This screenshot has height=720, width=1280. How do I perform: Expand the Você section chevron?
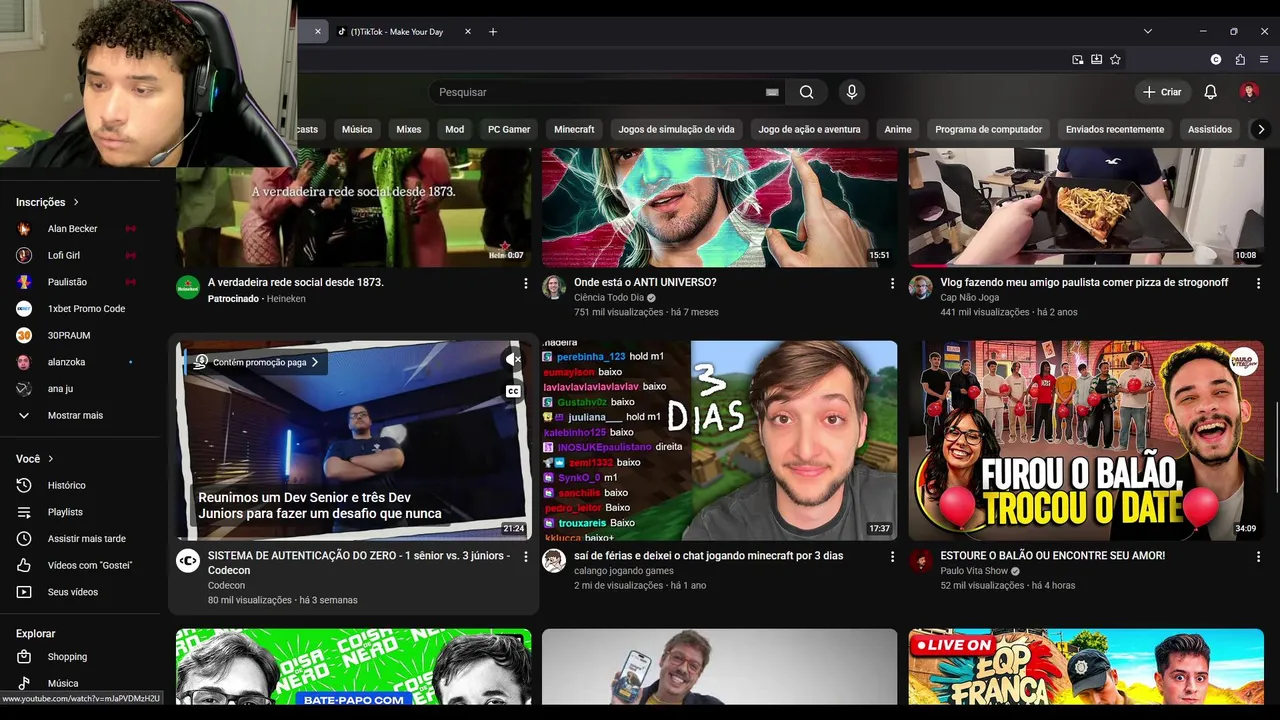(x=50, y=459)
